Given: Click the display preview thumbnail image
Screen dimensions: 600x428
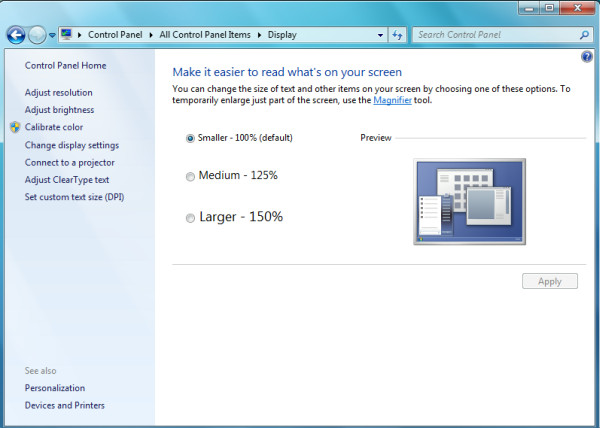Looking at the screenshot, I should (x=470, y=202).
